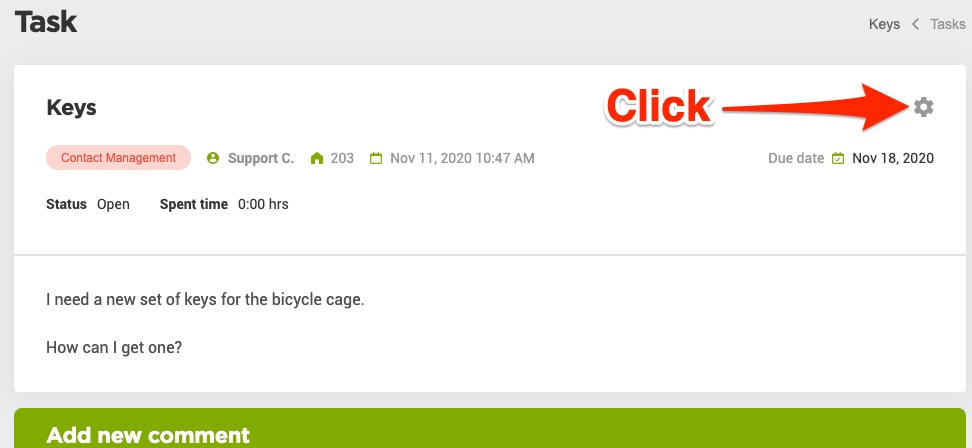This screenshot has height=448, width=972.
Task: Open the task settings gear icon
Action: coord(923,107)
